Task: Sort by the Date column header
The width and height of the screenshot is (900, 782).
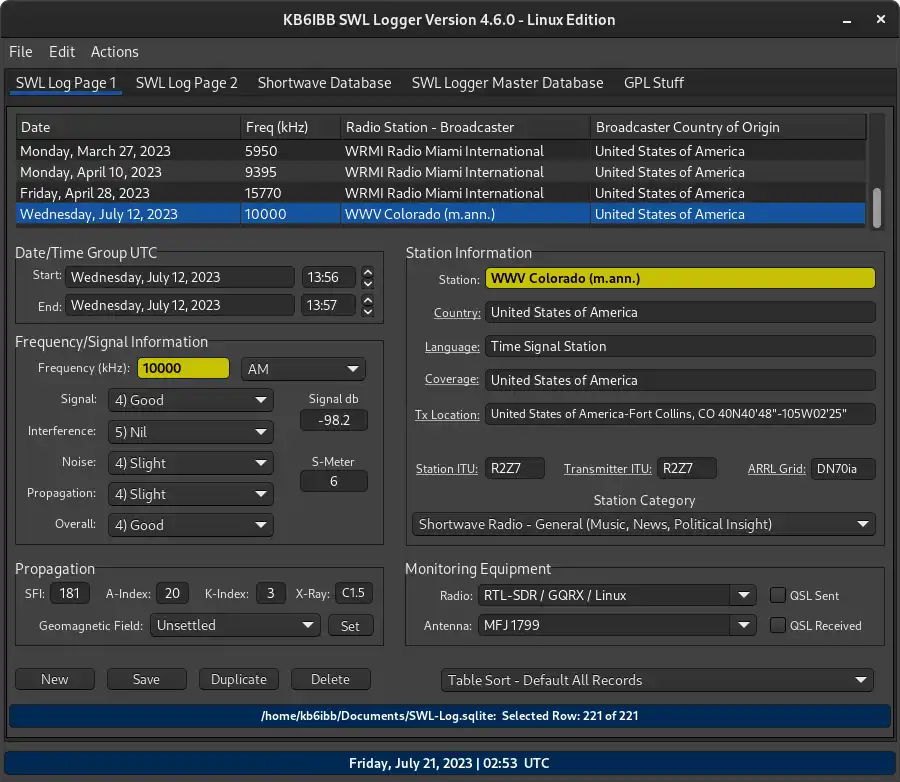Action: [128, 127]
